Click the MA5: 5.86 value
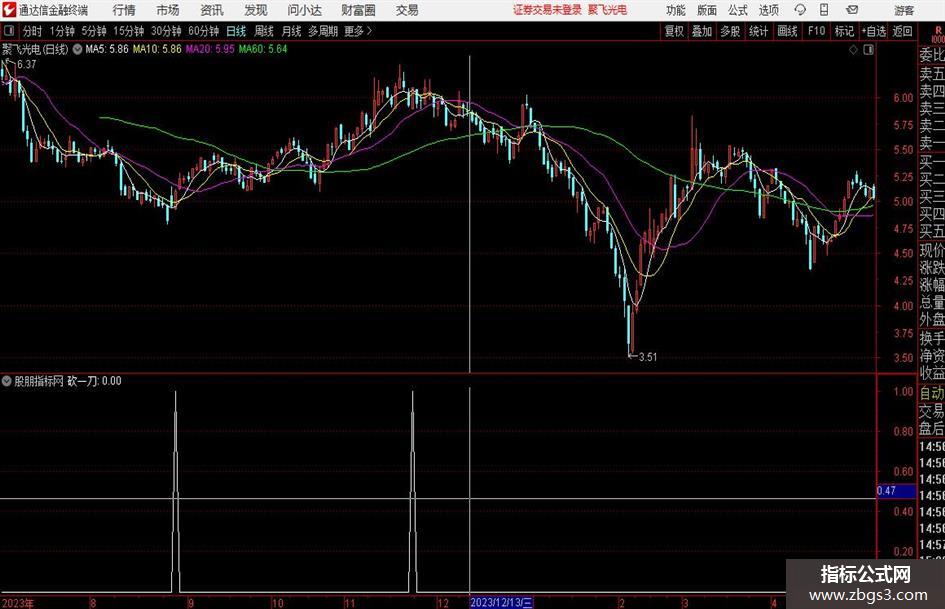Screen dimensions: 945x609 (x=107, y=49)
